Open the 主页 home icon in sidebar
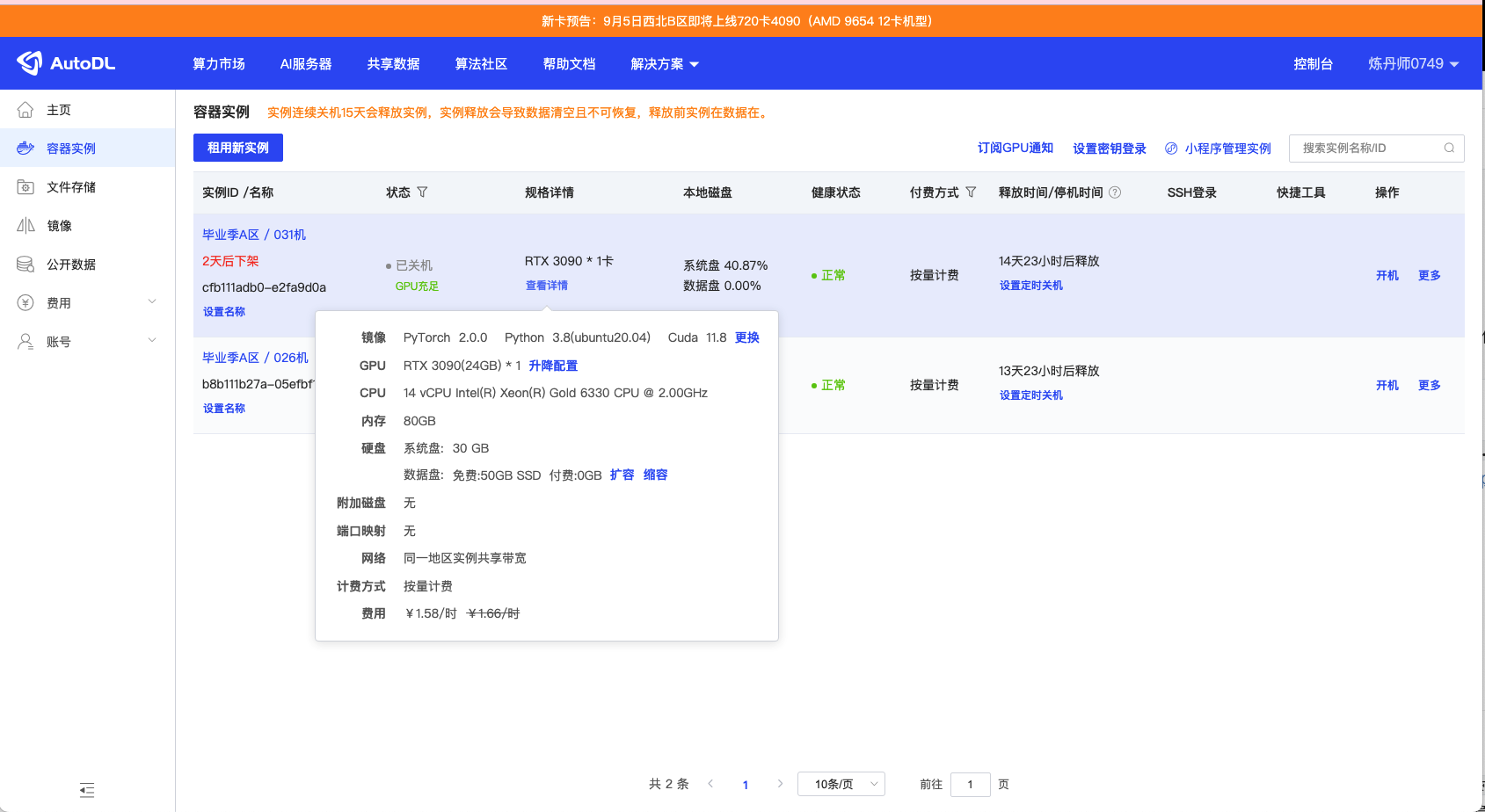This screenshot has height=812, width=1485. click(25, 110)
